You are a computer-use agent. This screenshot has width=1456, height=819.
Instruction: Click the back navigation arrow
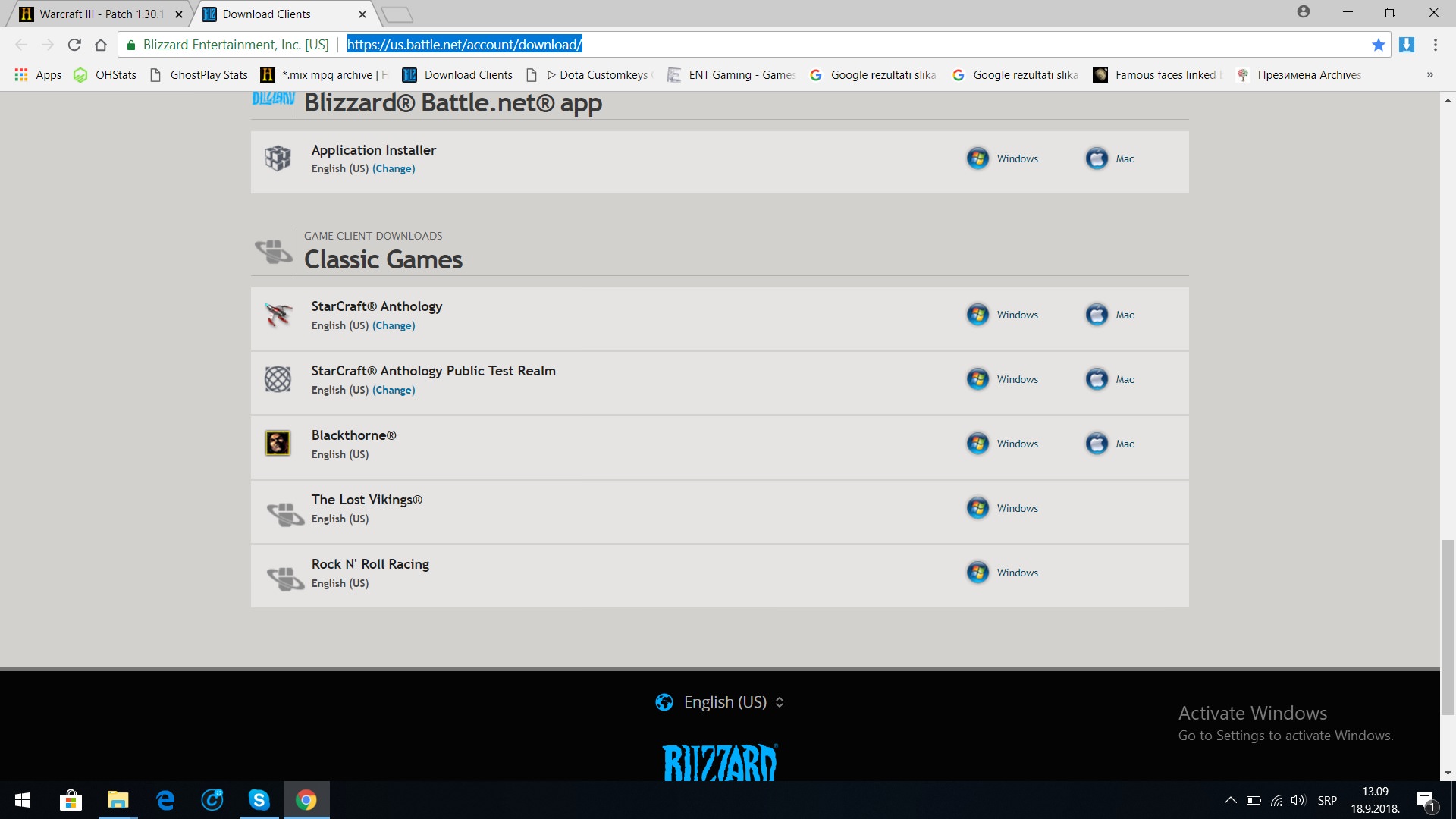[21, 45]
